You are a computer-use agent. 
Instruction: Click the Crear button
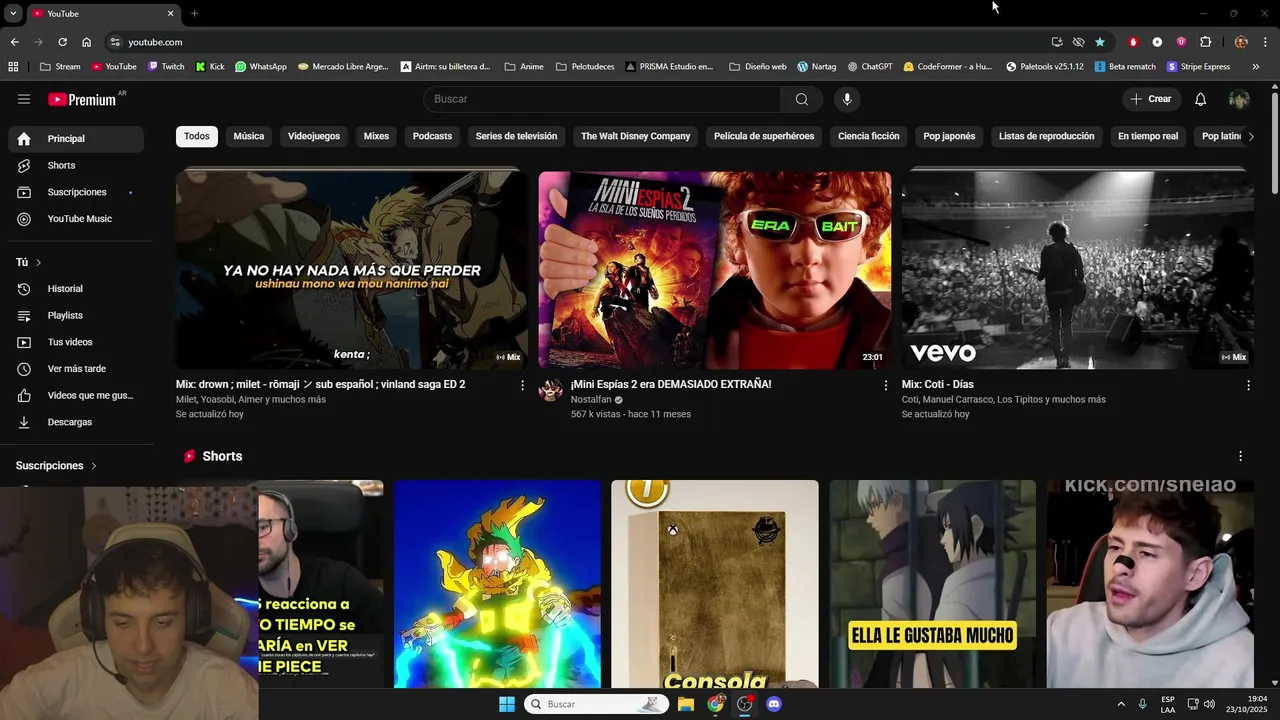click(x=1151, y=99)
